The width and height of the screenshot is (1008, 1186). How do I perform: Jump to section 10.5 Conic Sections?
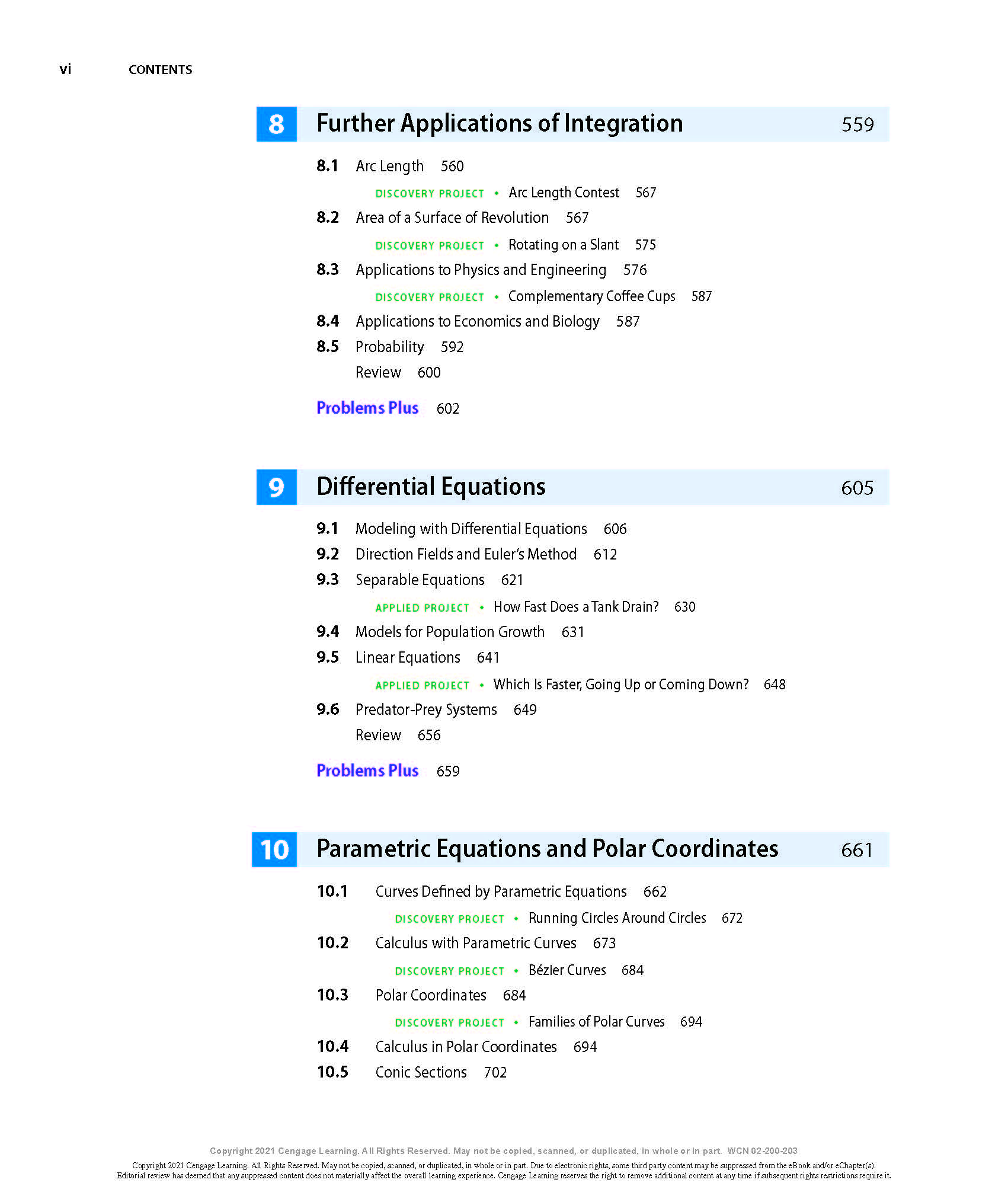click(421, 1073)
